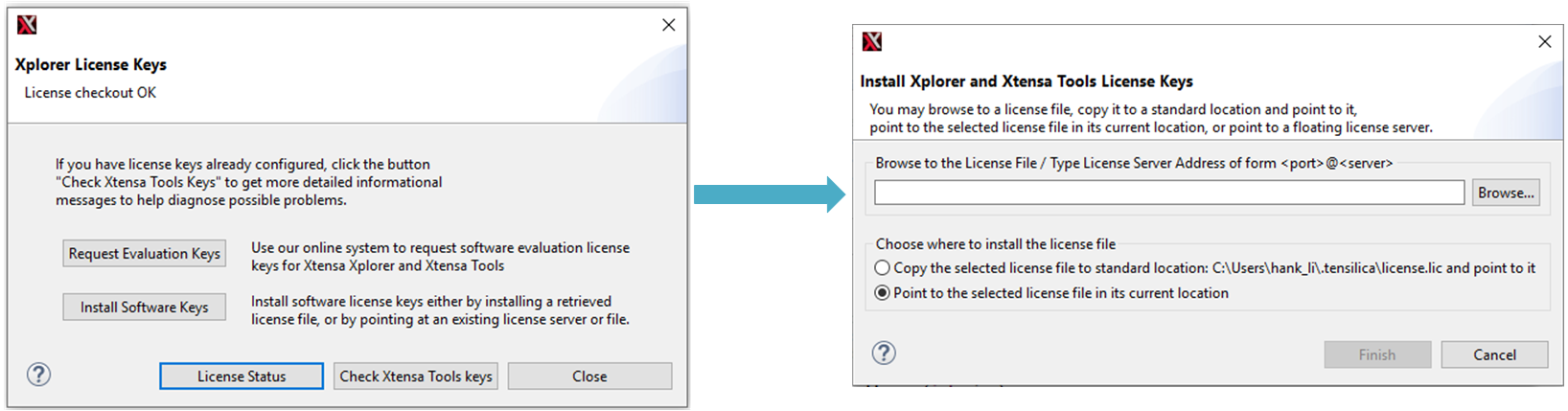Run Check Xtensa Tools keys
1568x411 pixels.
[416, 377]
